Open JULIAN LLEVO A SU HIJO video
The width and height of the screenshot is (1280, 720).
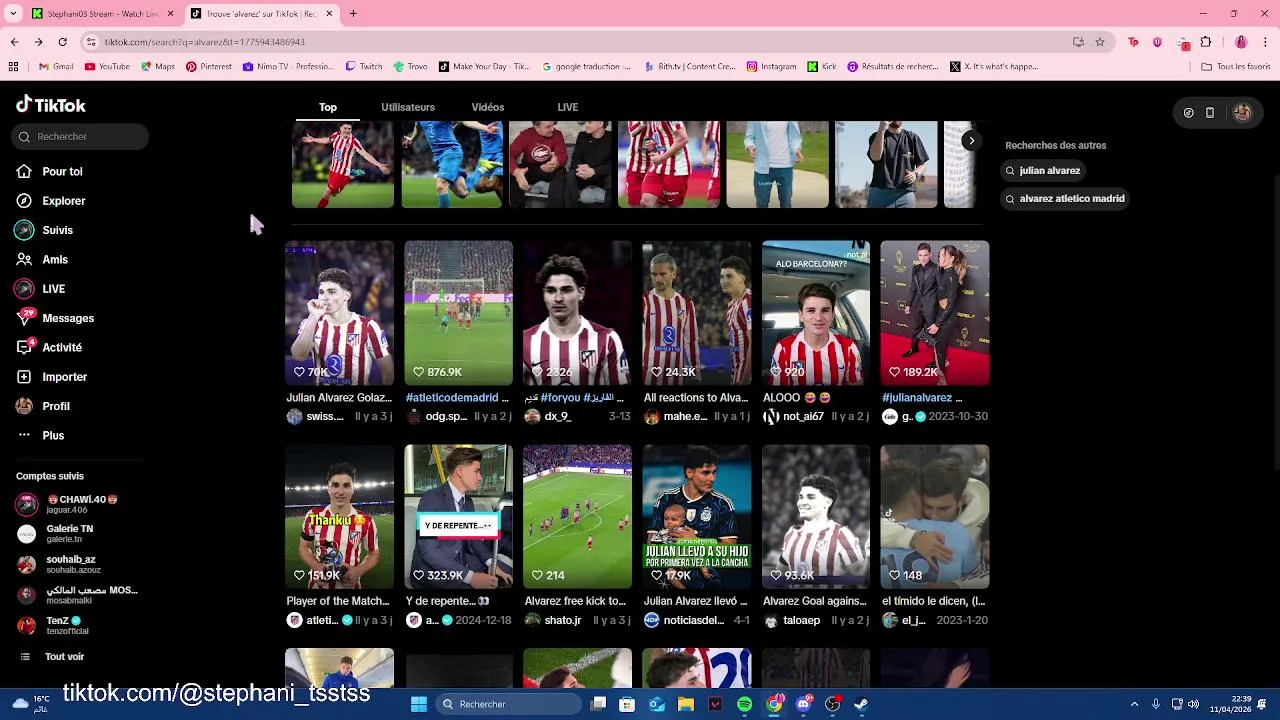pyautogui.click(x=696, y=517)
